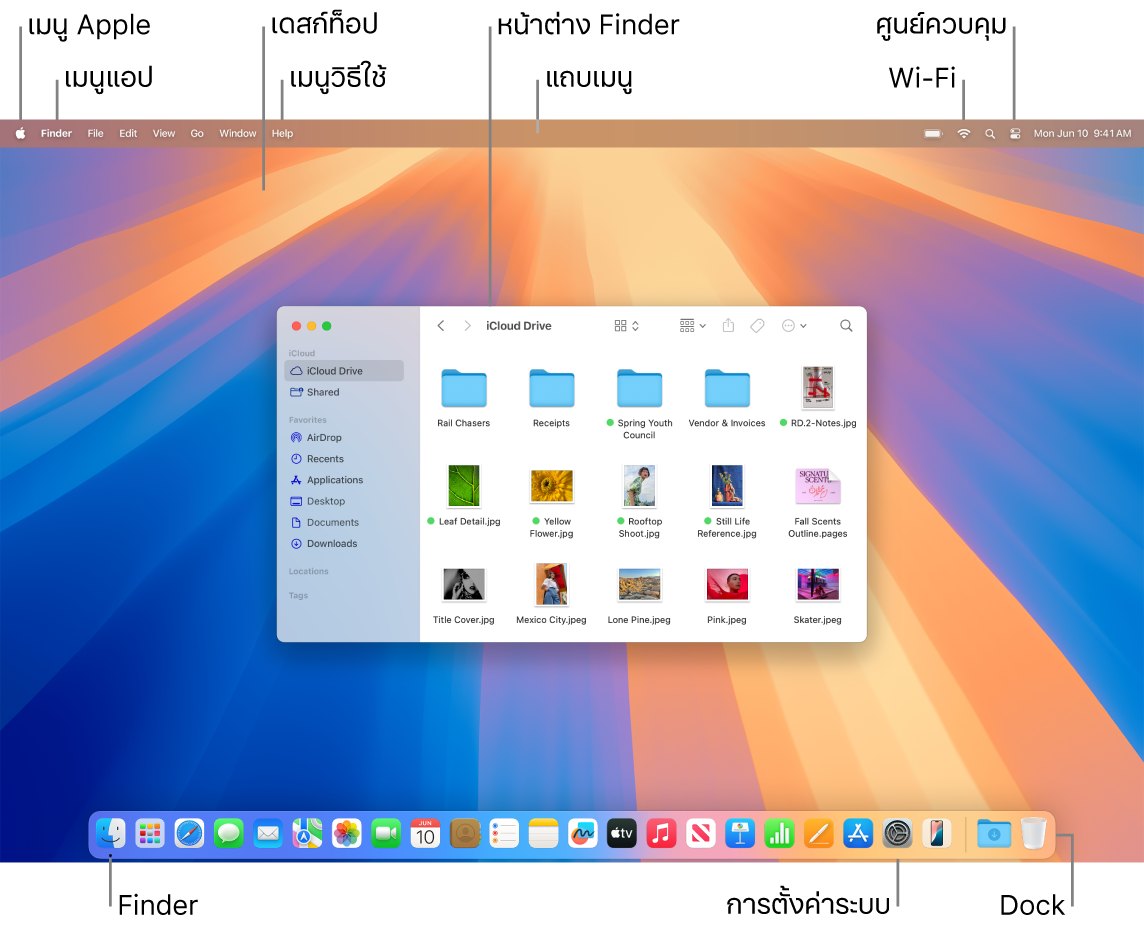This screenshot has width=1144, height=928.
Task: Select iCloud Drive in the sidebar
Action: tap(344, 371)
